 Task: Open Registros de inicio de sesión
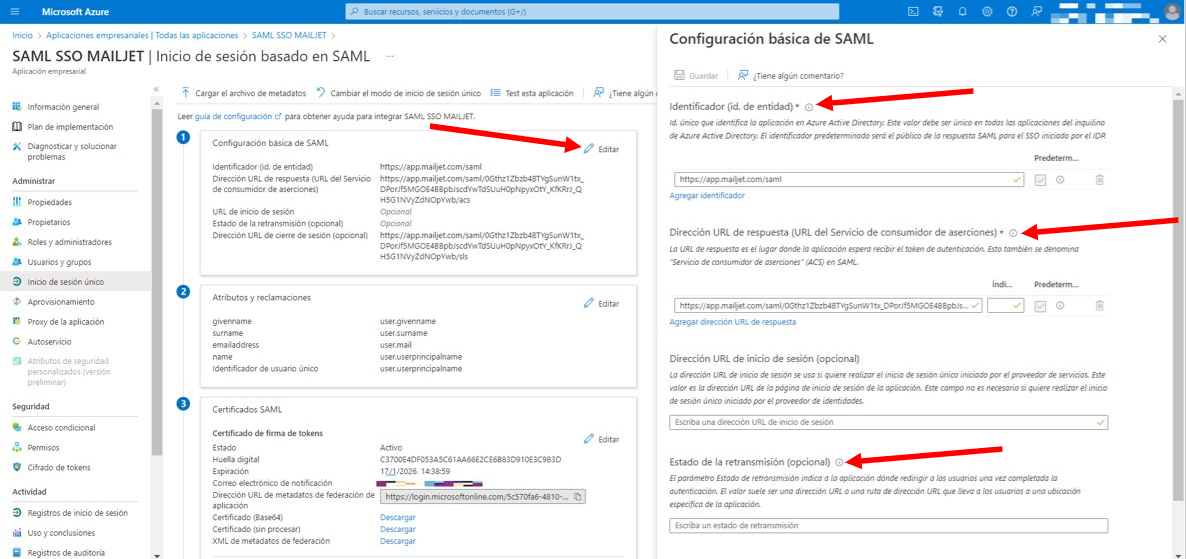point(76,513)
